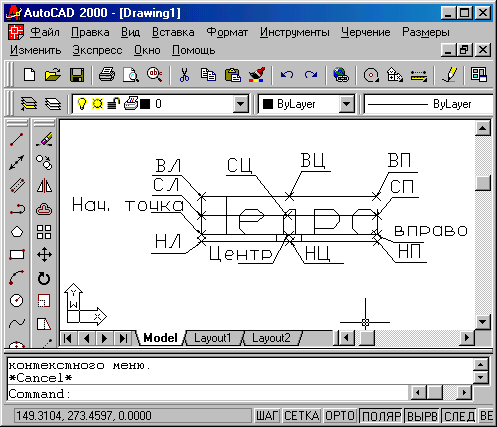Select the Line draw tool
This screenshot has width=497, height=427.
click(x=17, y=140)
